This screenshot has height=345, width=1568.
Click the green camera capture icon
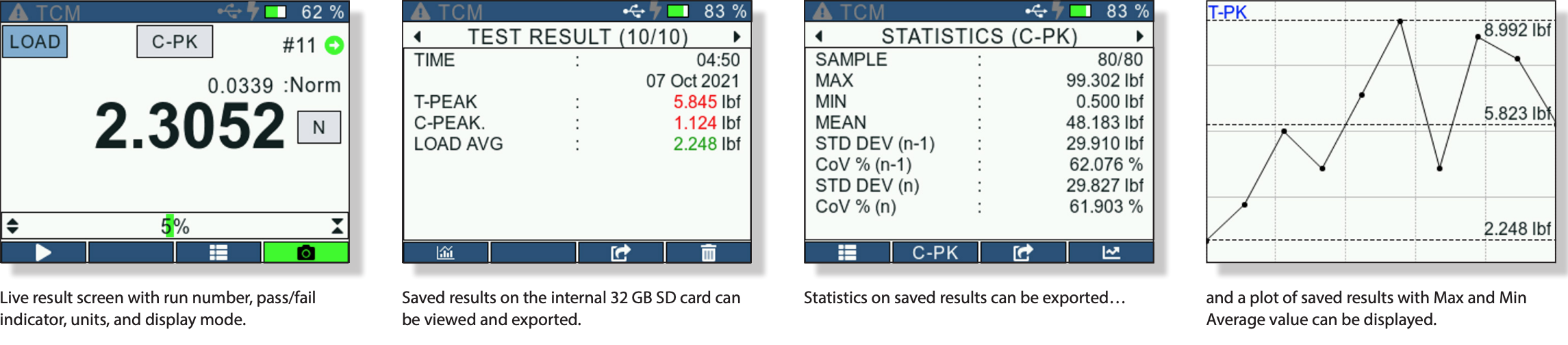point(306,253)
